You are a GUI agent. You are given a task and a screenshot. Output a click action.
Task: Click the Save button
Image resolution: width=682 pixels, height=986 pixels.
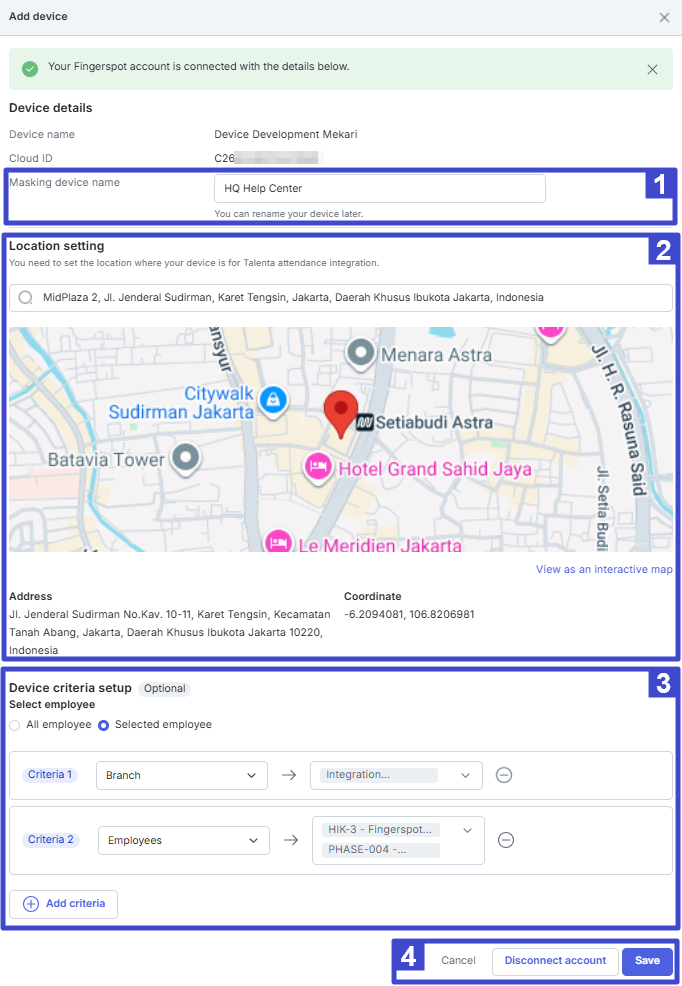point(647,961)
